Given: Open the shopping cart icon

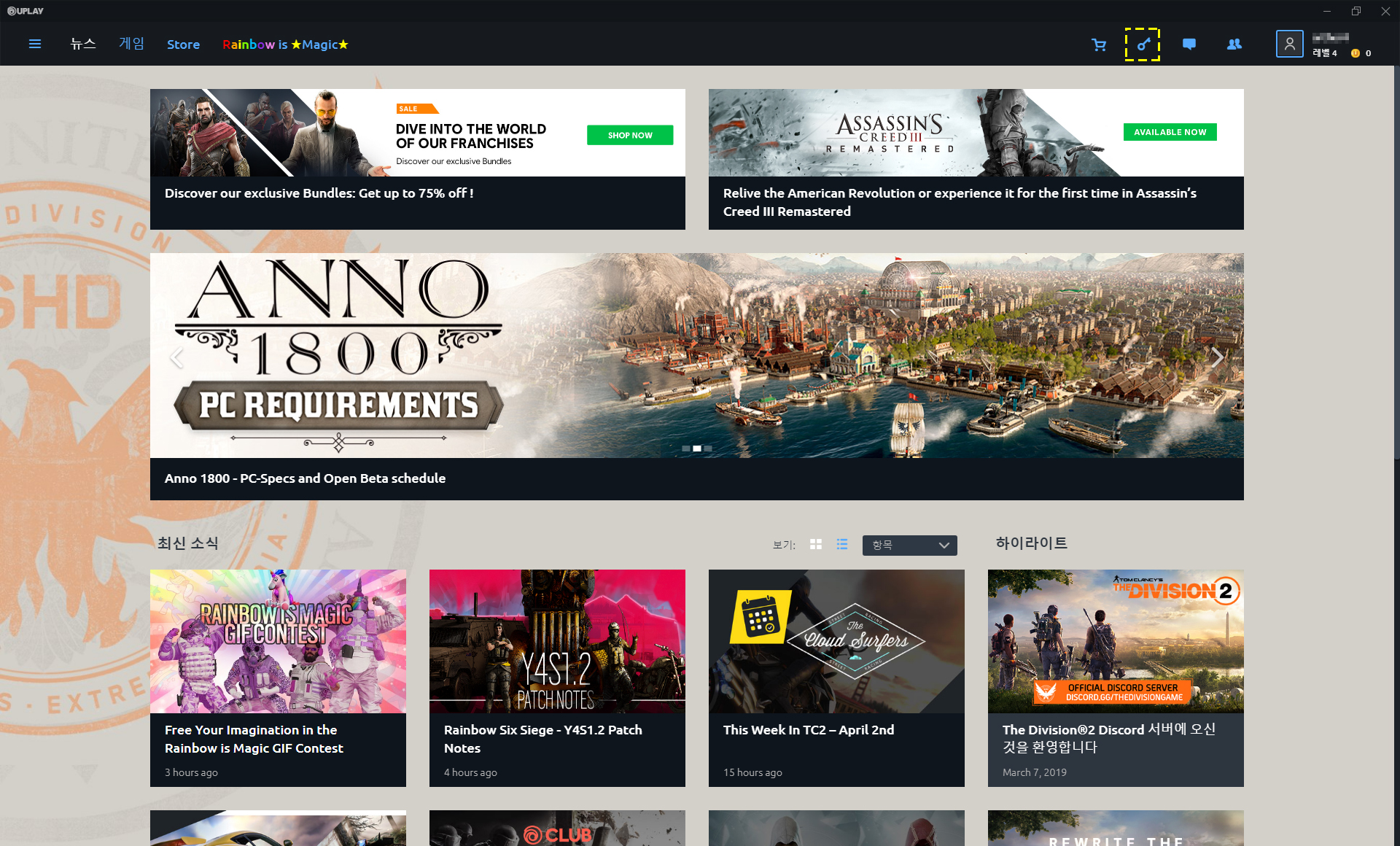Looking at the screenshot, I should (1099, 45).
